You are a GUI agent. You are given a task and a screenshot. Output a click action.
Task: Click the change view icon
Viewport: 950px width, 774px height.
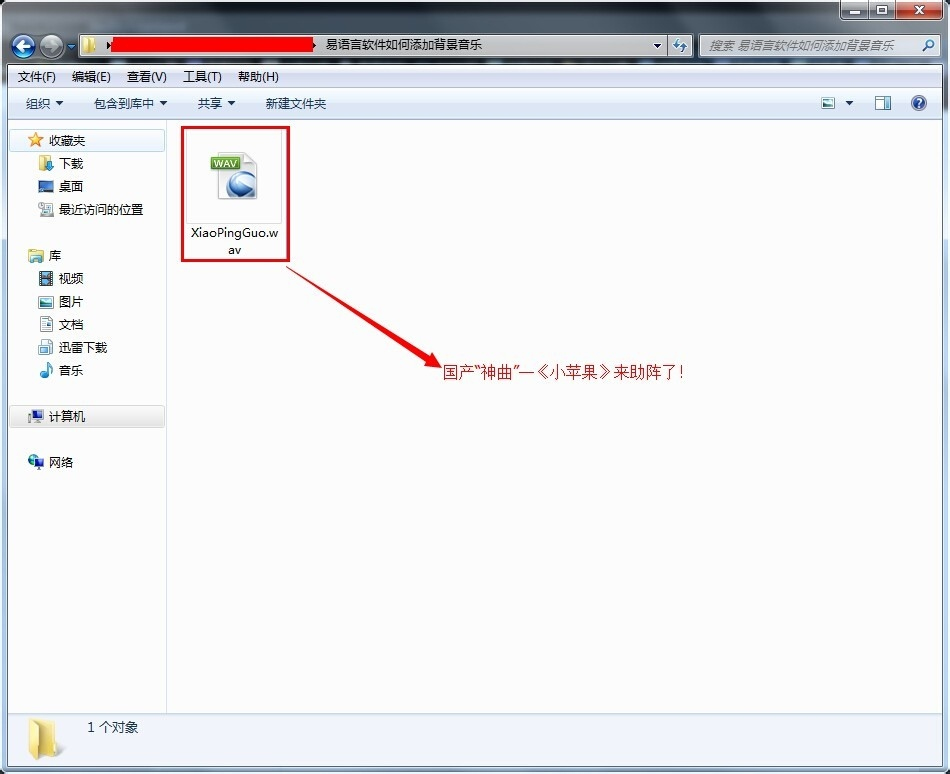828,104
